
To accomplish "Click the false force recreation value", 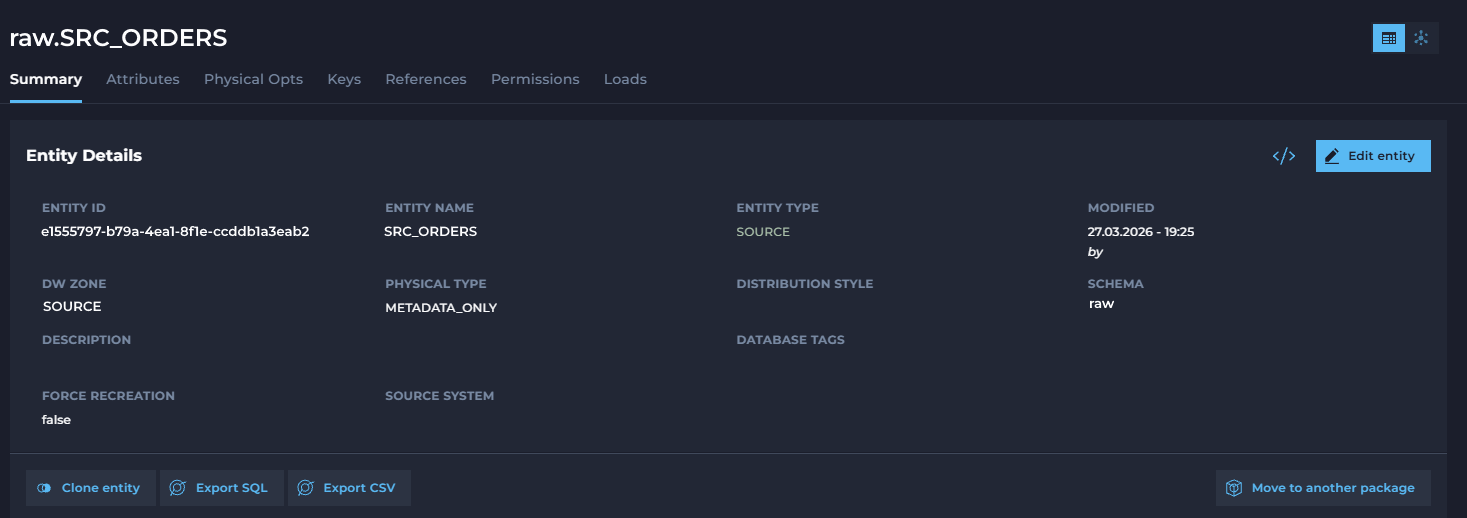I will pyautogui.click(x=56, y=419).
